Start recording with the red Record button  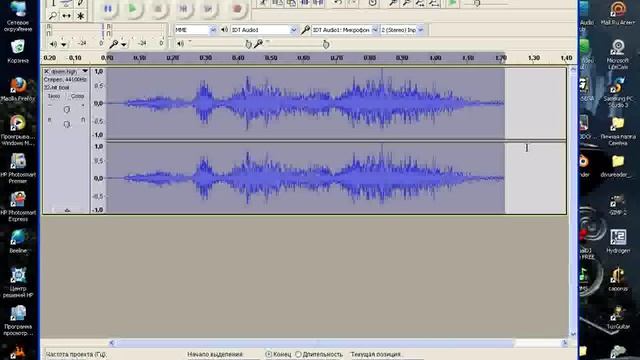pos(237,9)
